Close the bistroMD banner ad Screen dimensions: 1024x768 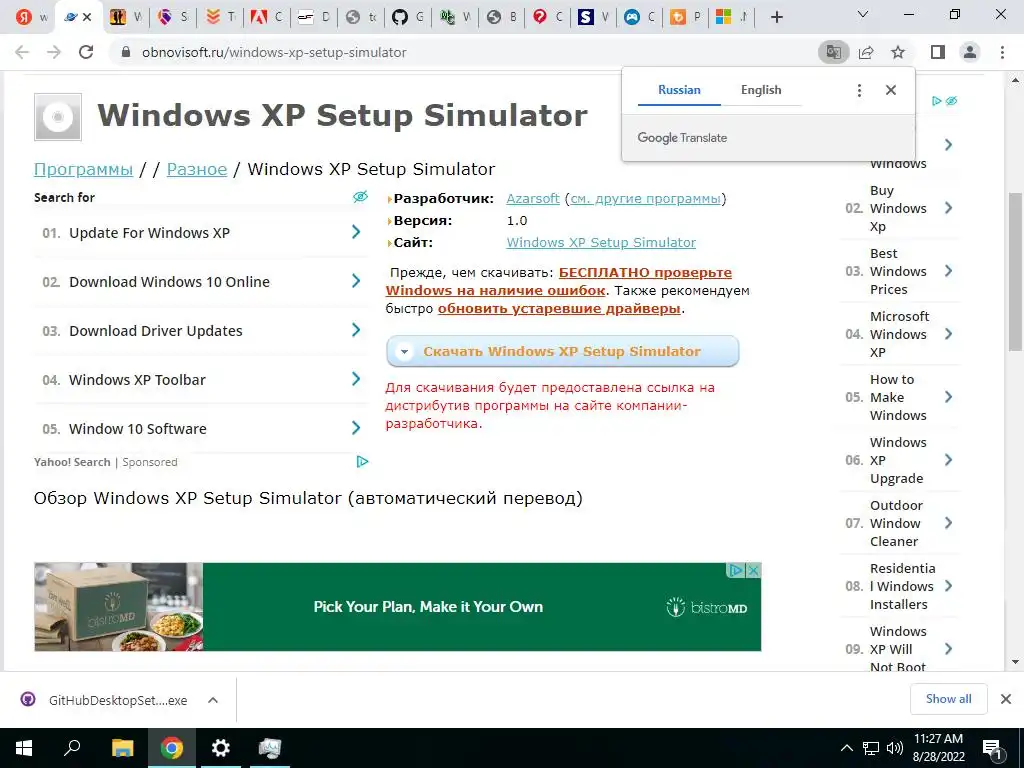pyautogui.click(x=753, y=570)
